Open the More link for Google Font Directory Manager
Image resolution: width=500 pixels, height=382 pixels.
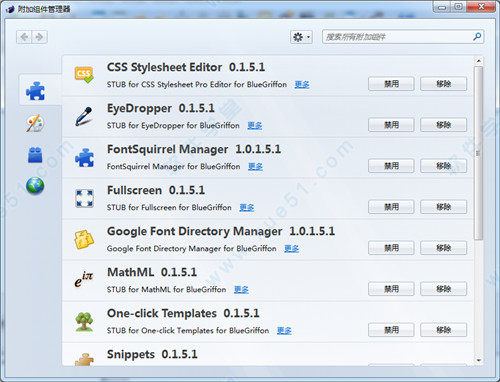[292, 249]
